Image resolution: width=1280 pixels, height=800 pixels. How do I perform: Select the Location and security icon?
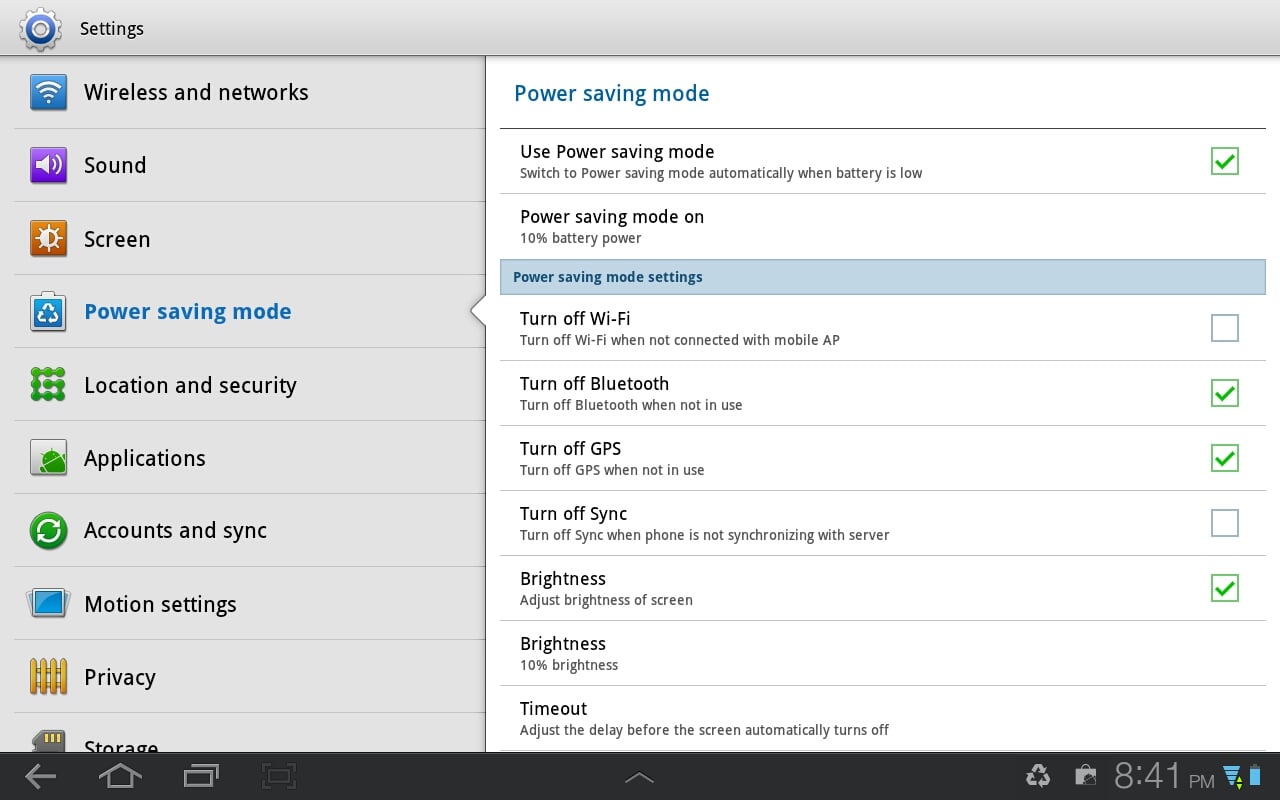point(47,385)
